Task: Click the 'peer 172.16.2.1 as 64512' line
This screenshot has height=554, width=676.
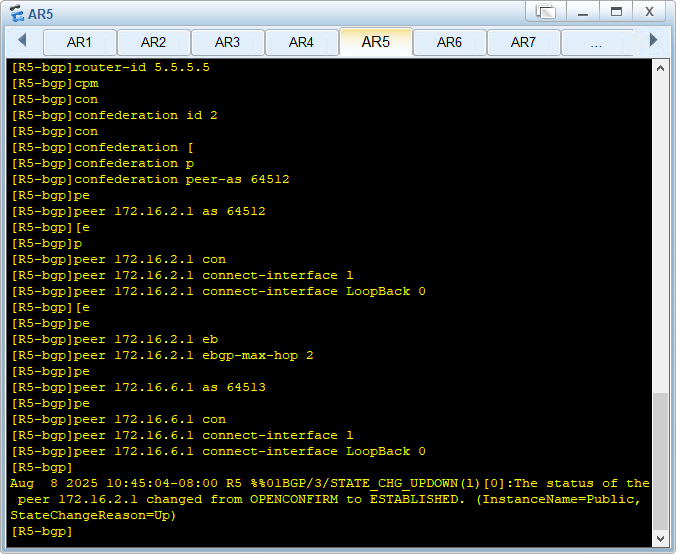Action: 138,211
